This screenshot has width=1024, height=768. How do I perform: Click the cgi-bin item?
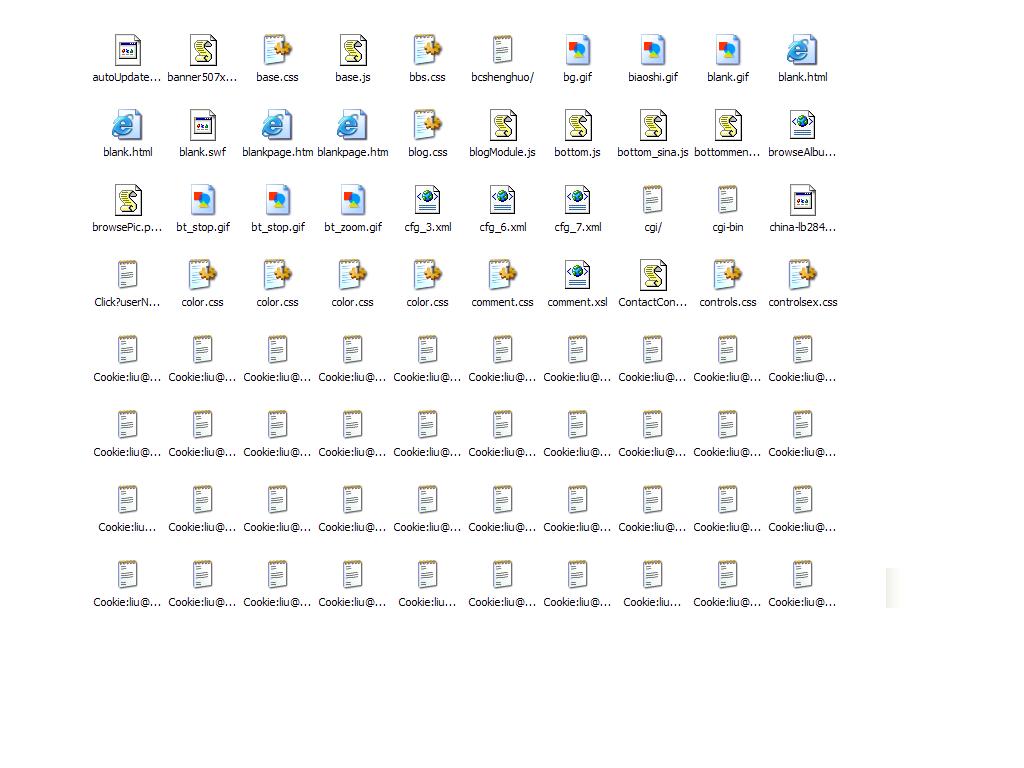727,201
